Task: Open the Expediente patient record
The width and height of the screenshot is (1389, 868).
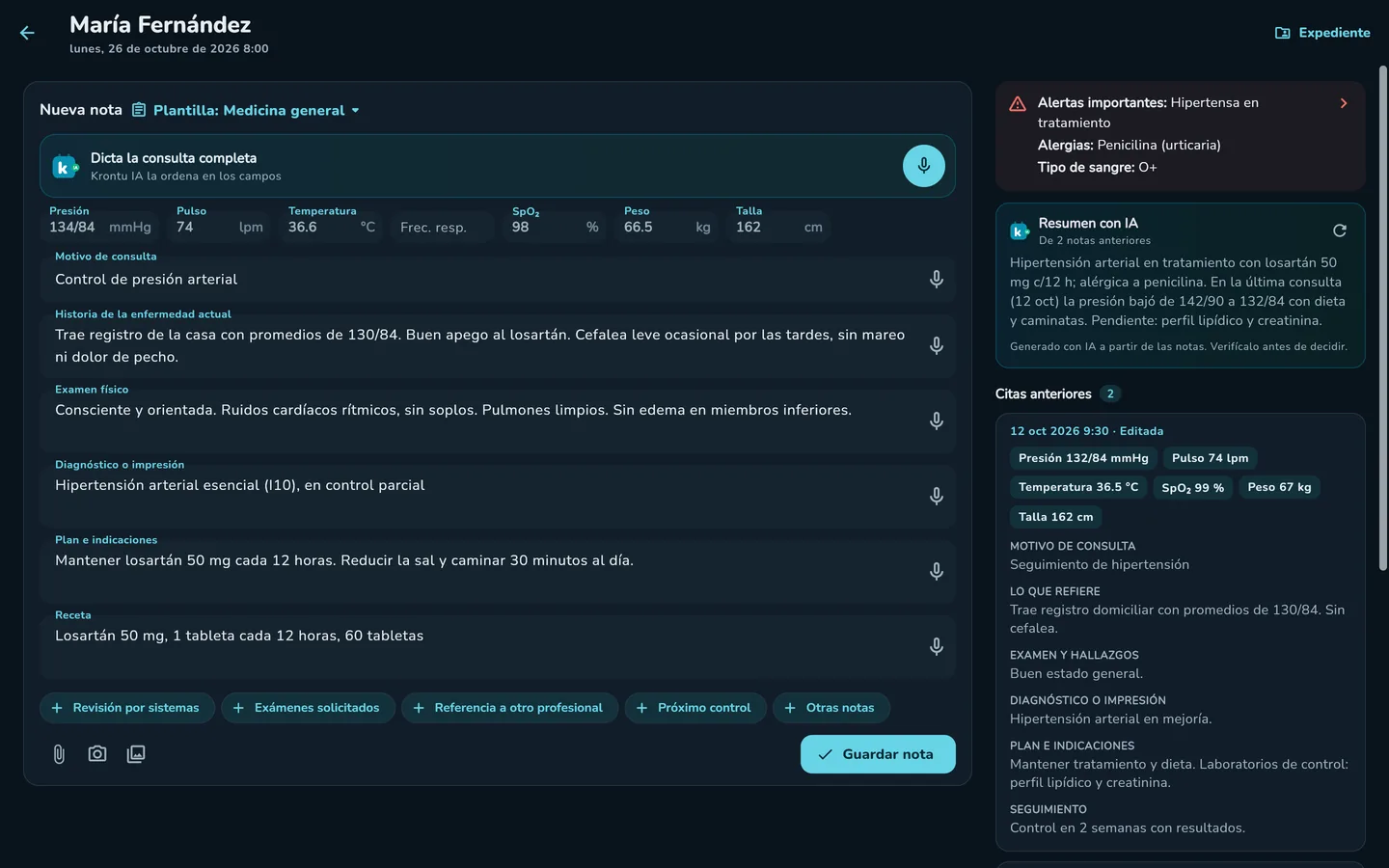Action: click(x=1322, y=33)
